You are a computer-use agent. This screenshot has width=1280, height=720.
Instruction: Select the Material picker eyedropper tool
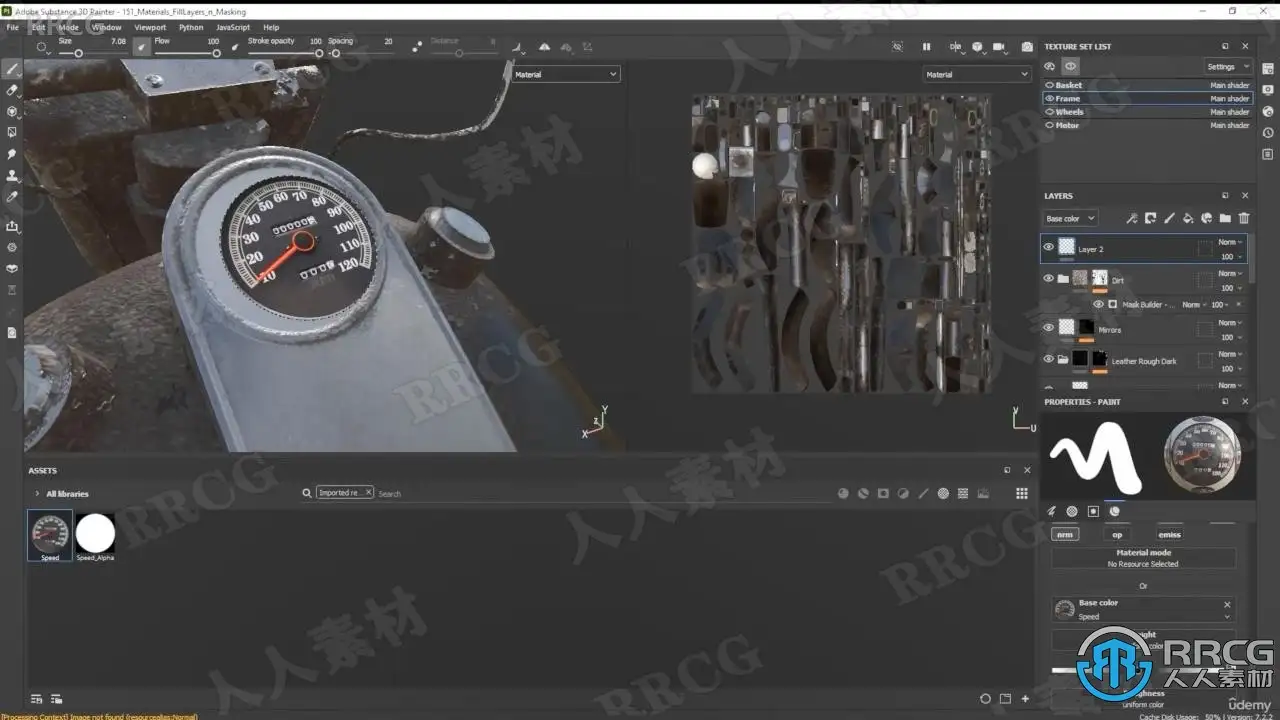pyautogui.click(x=12, y=197)
